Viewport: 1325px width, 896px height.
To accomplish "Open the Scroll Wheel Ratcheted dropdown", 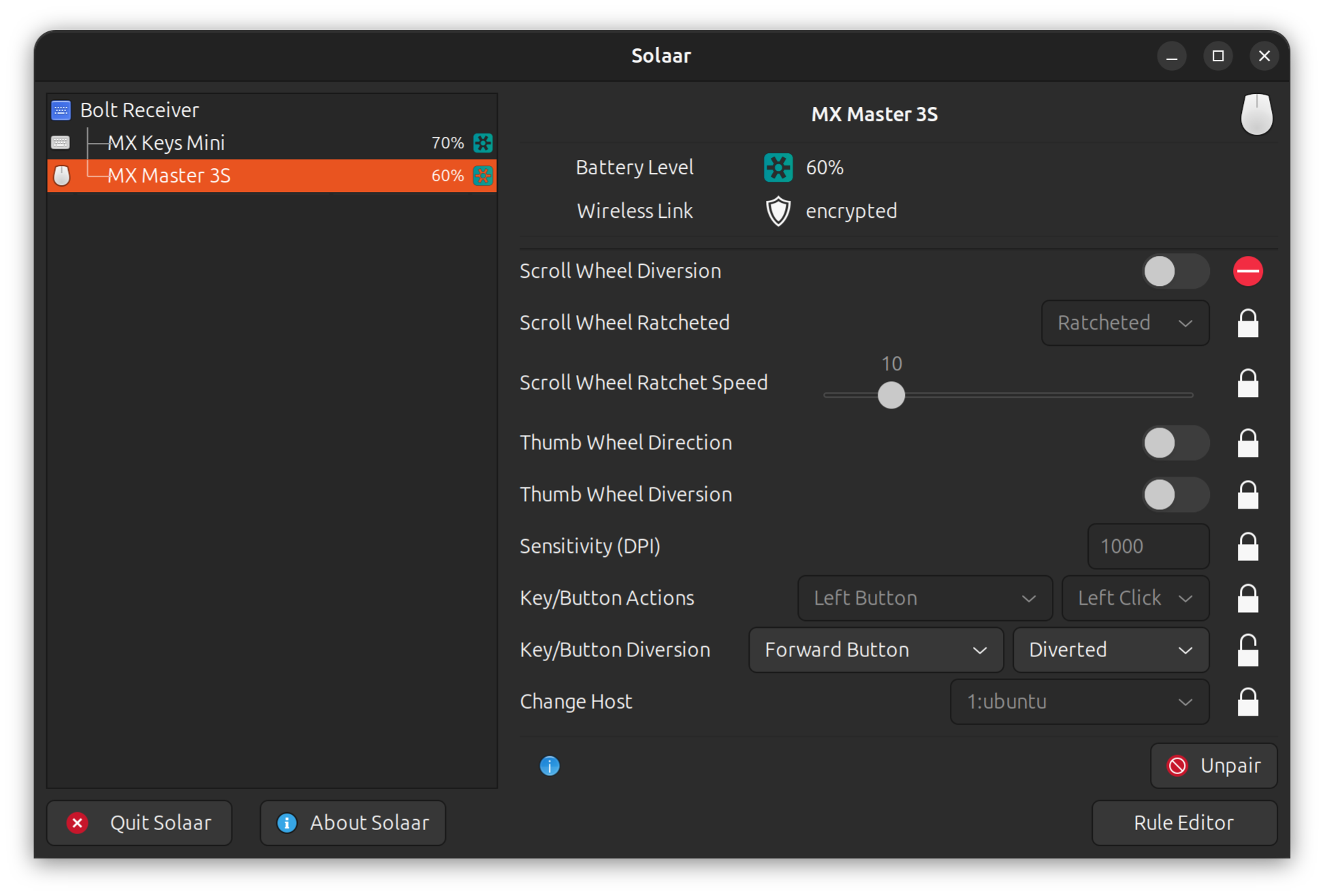I will click(x=1125, y=323).
